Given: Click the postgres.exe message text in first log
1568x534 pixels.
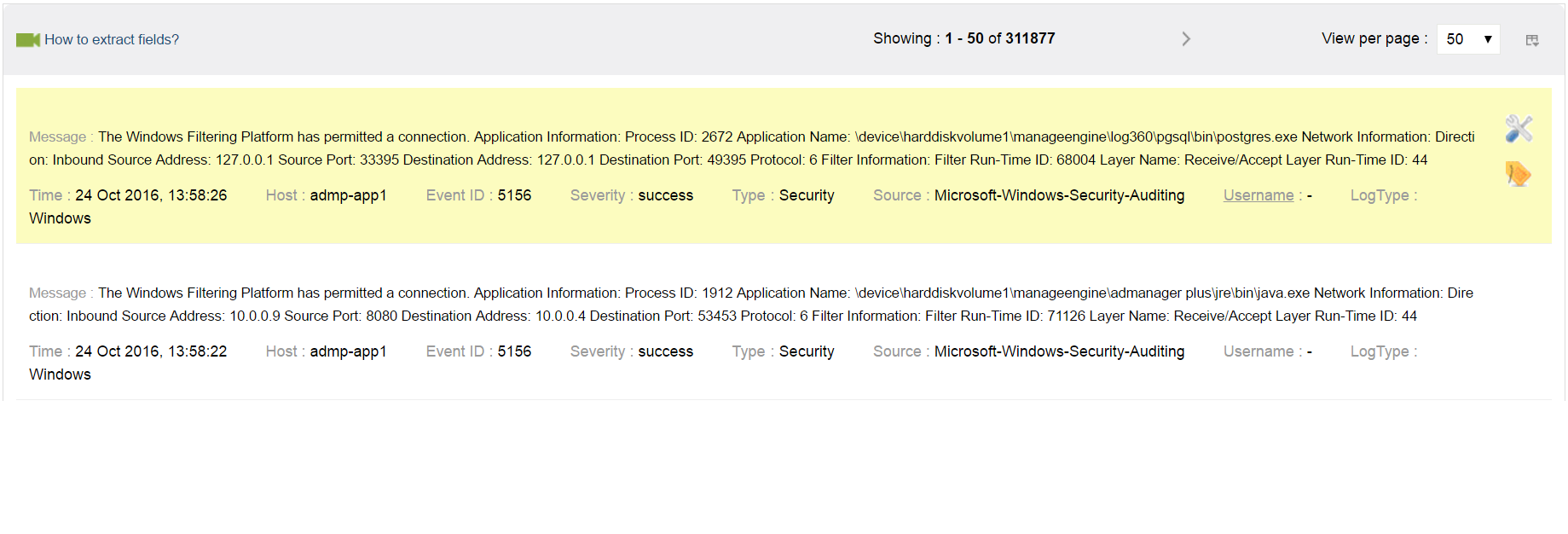Looking at the screenshot, I should (752, 148).
